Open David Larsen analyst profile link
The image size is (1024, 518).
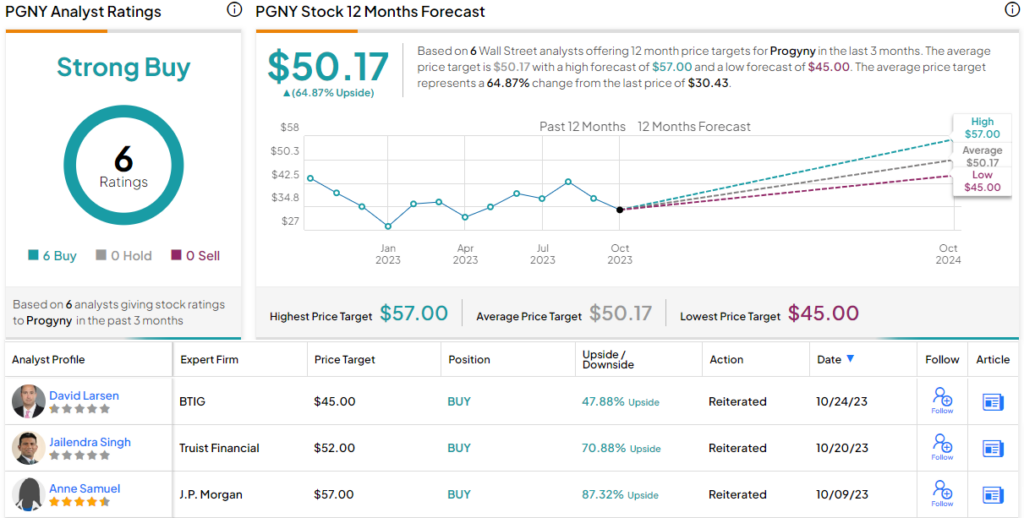point(84,396)
